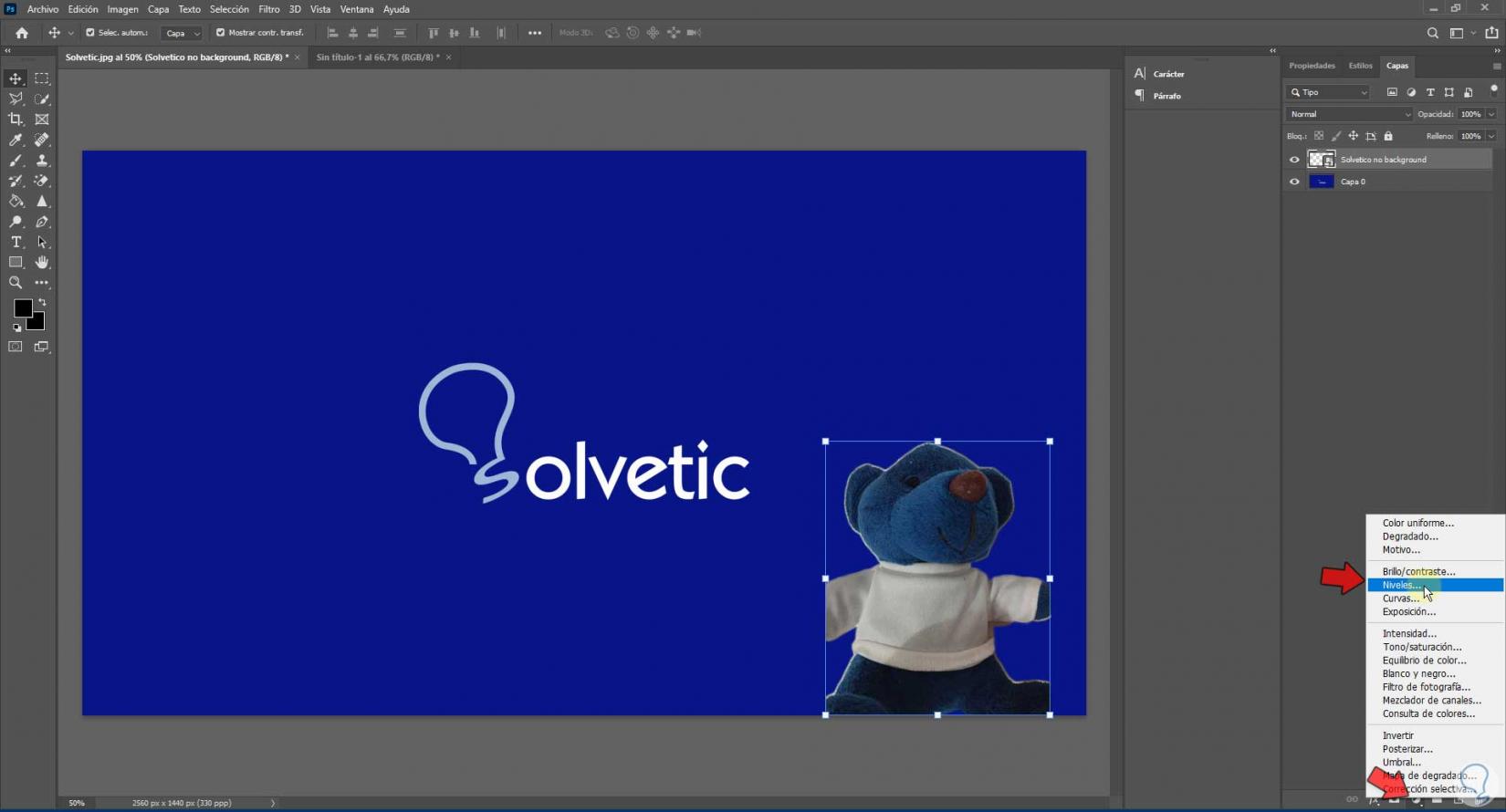
Task: Select the History Brush tool
Action: (x=16, y=181)
